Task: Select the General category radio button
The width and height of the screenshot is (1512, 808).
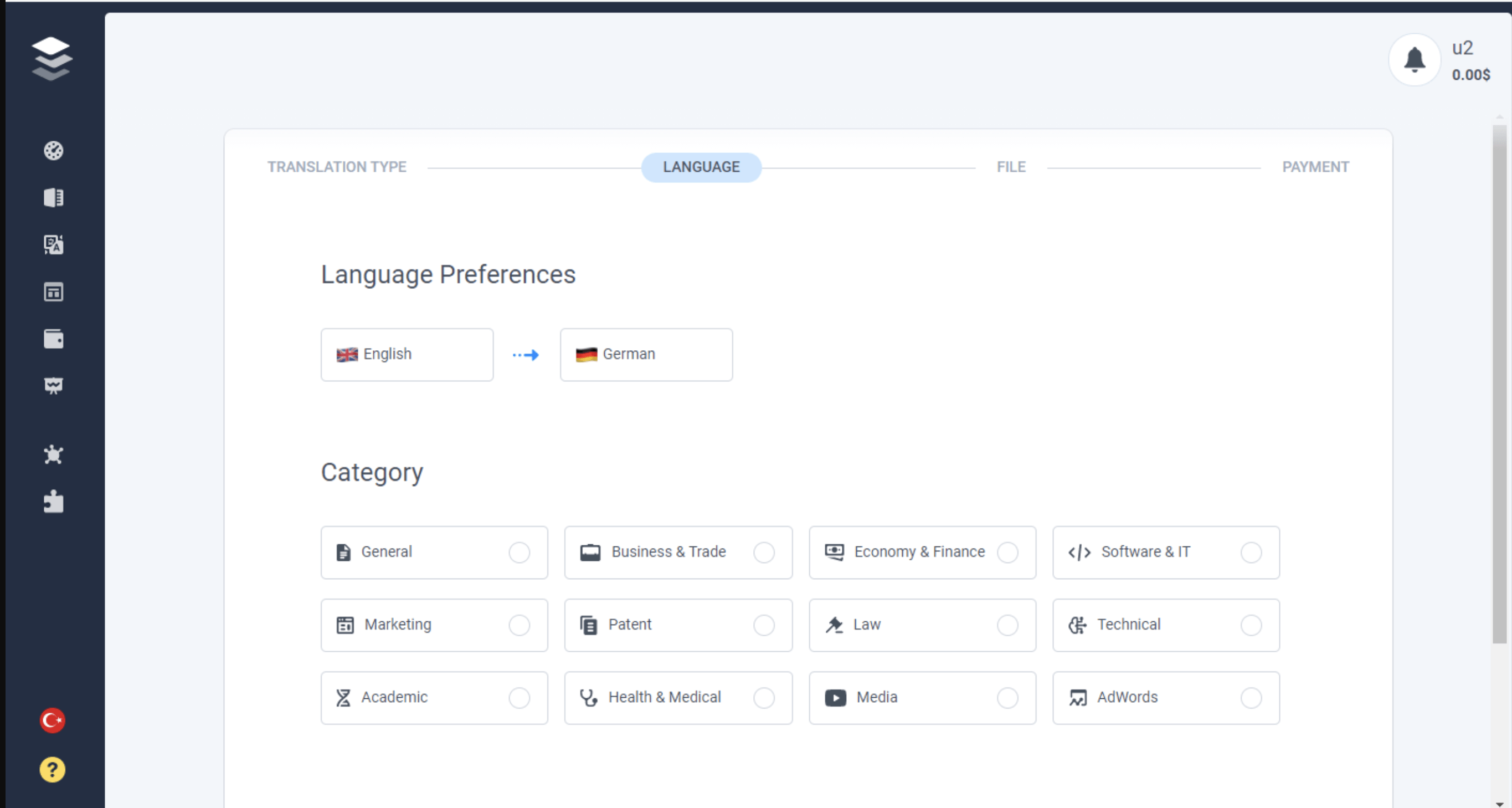Action: tap(519, 552)
